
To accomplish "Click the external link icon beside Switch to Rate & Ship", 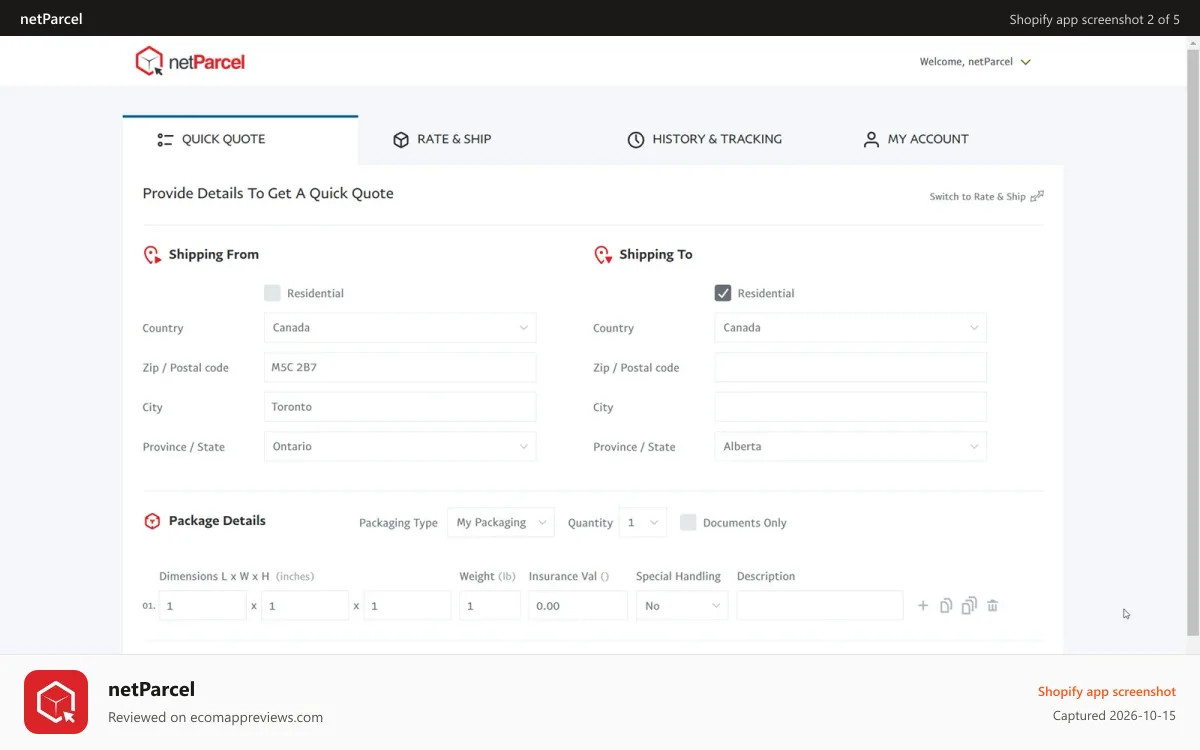I will tap(1037, 196).
